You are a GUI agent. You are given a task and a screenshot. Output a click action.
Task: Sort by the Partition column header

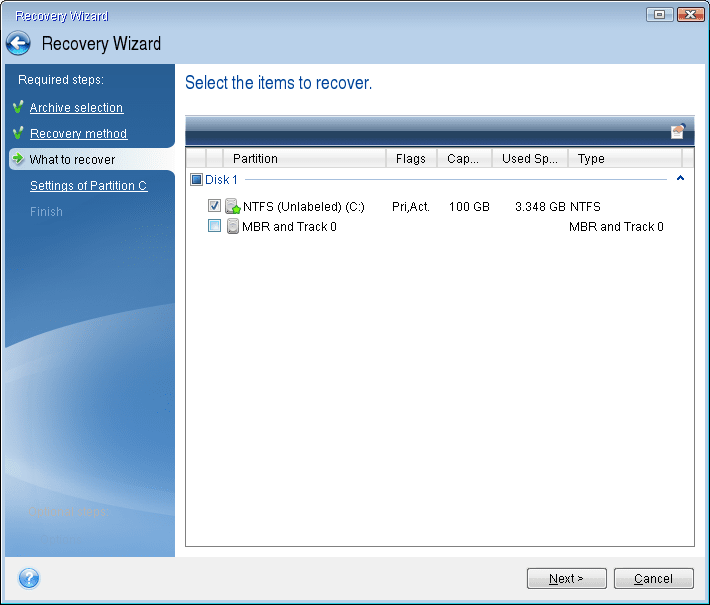pyautogui.click(x=305, y=159)
